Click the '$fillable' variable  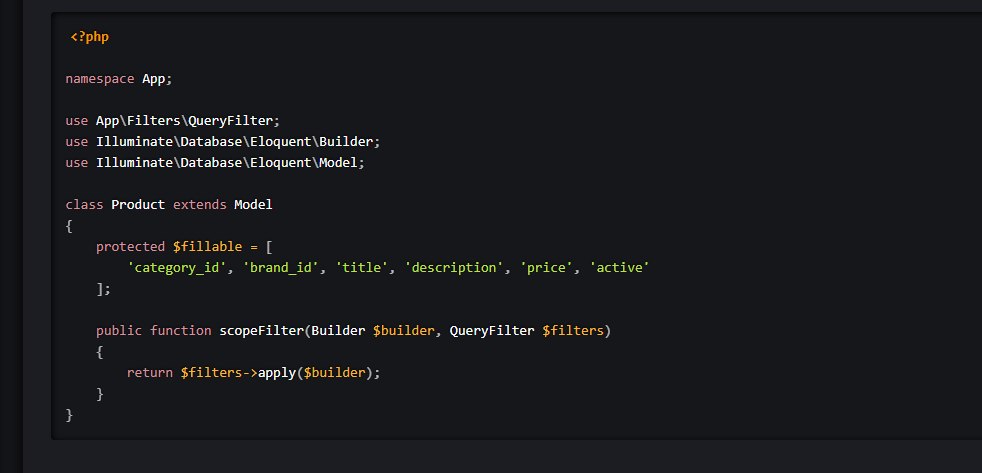(x=207, y=247)
